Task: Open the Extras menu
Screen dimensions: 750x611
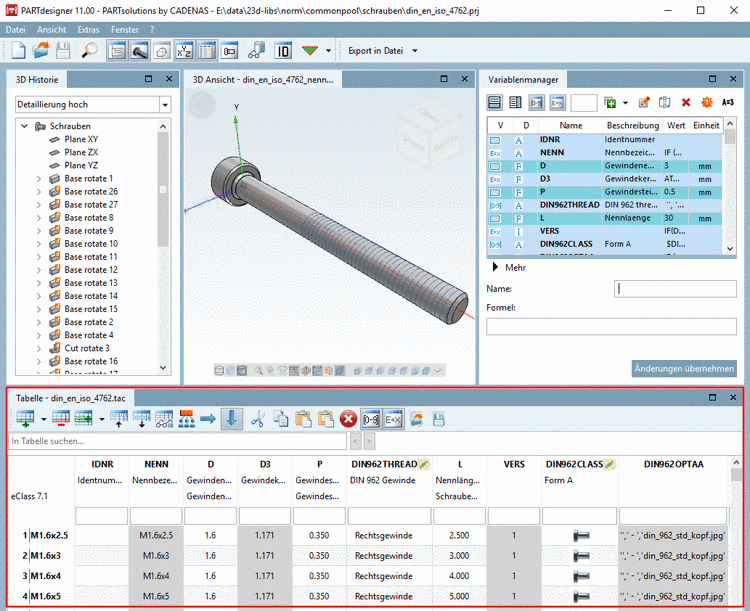Action: tap(88, 30)
